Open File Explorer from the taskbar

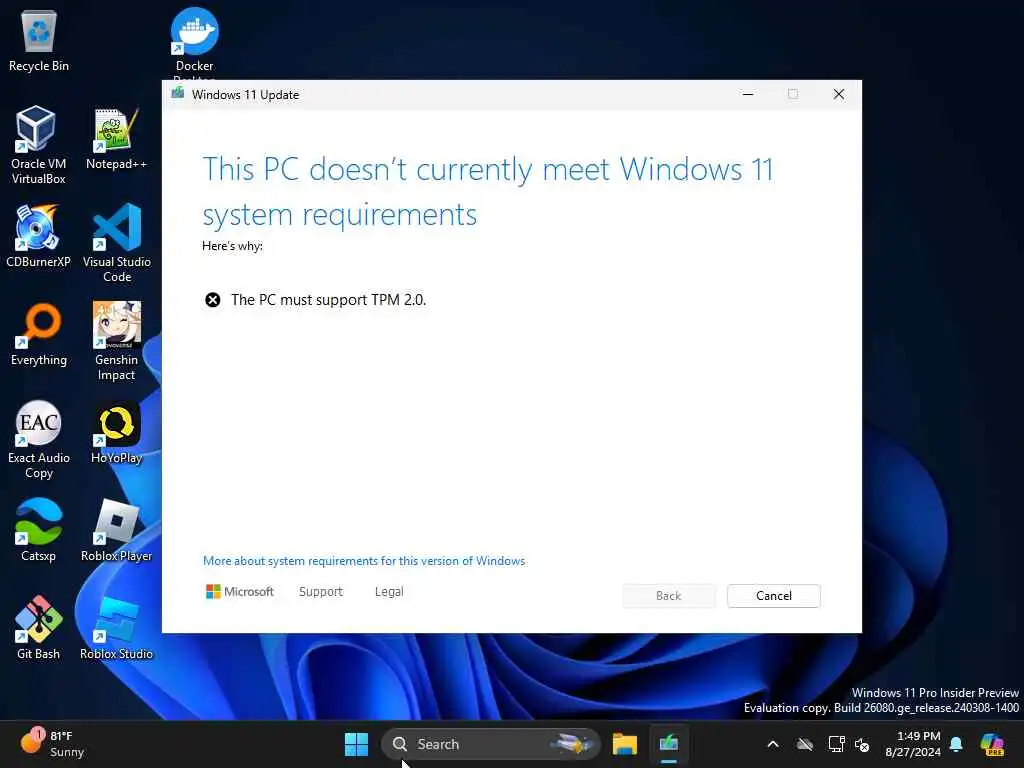[624, 744]
